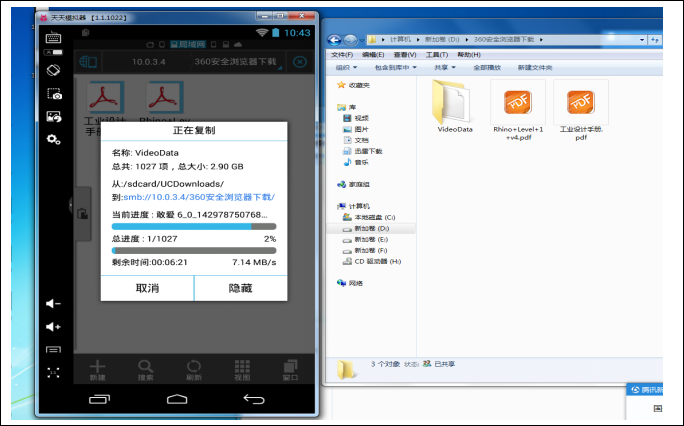Open the emulator keyboard tool icon
Screen dimensions: 684x426
53,38
